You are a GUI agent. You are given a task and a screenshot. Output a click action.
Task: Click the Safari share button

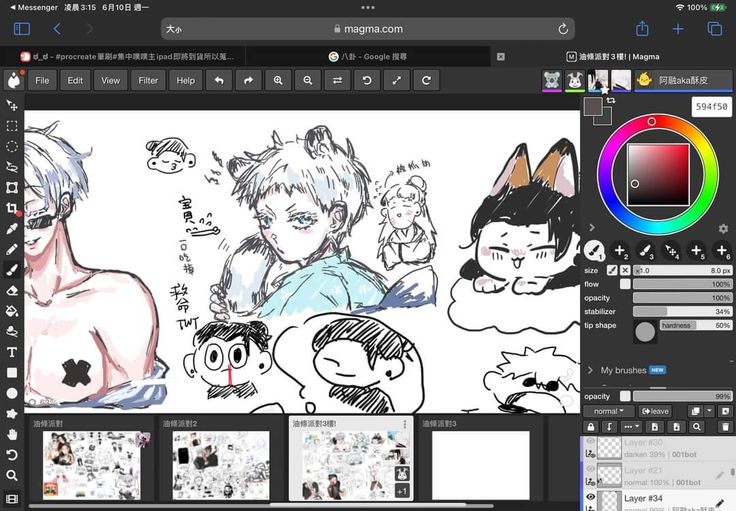pos(642,29)
